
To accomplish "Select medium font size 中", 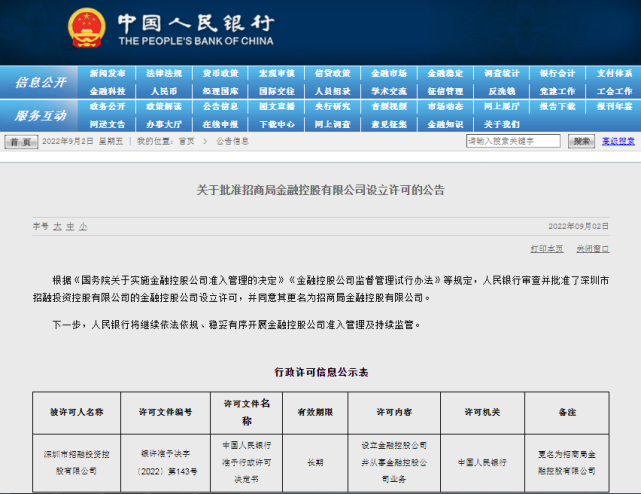I will pyautogui.click(x=70, y=227).
